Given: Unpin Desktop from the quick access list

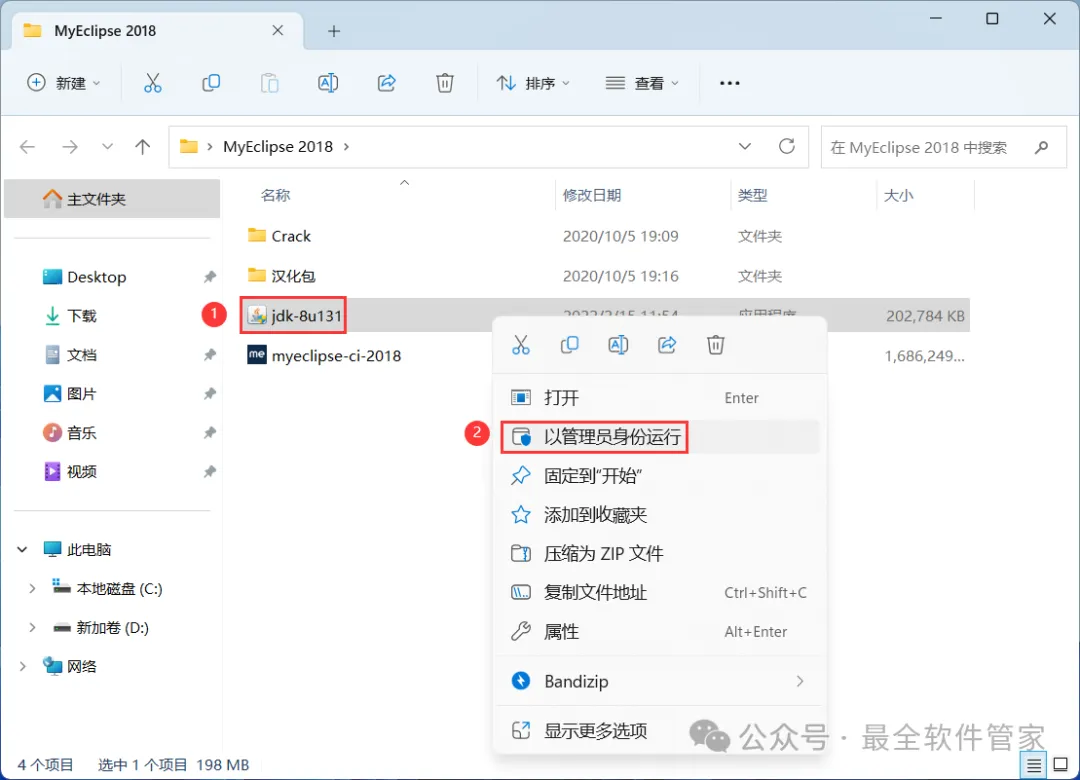Looking at the screenshot, I should [x=209, y=277].
